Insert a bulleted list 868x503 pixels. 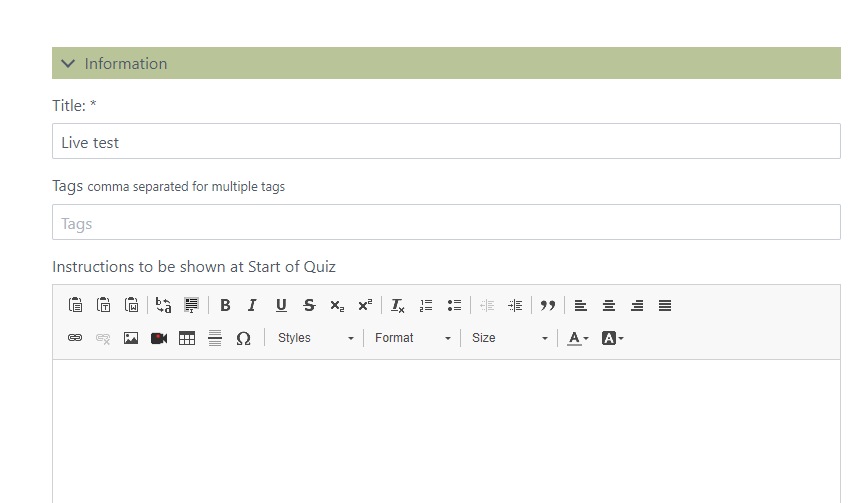[x=454, y=306]
